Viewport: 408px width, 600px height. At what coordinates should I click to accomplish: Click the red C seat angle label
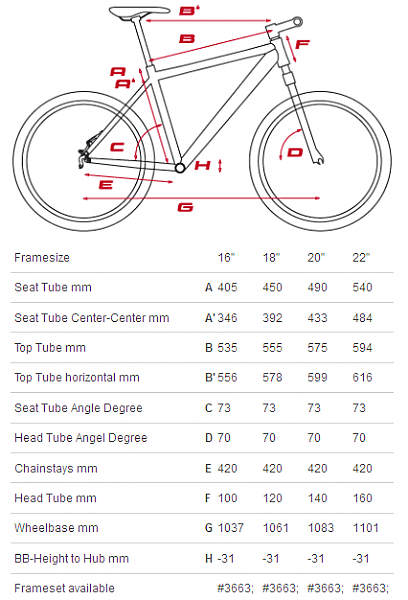coord(117,147)
